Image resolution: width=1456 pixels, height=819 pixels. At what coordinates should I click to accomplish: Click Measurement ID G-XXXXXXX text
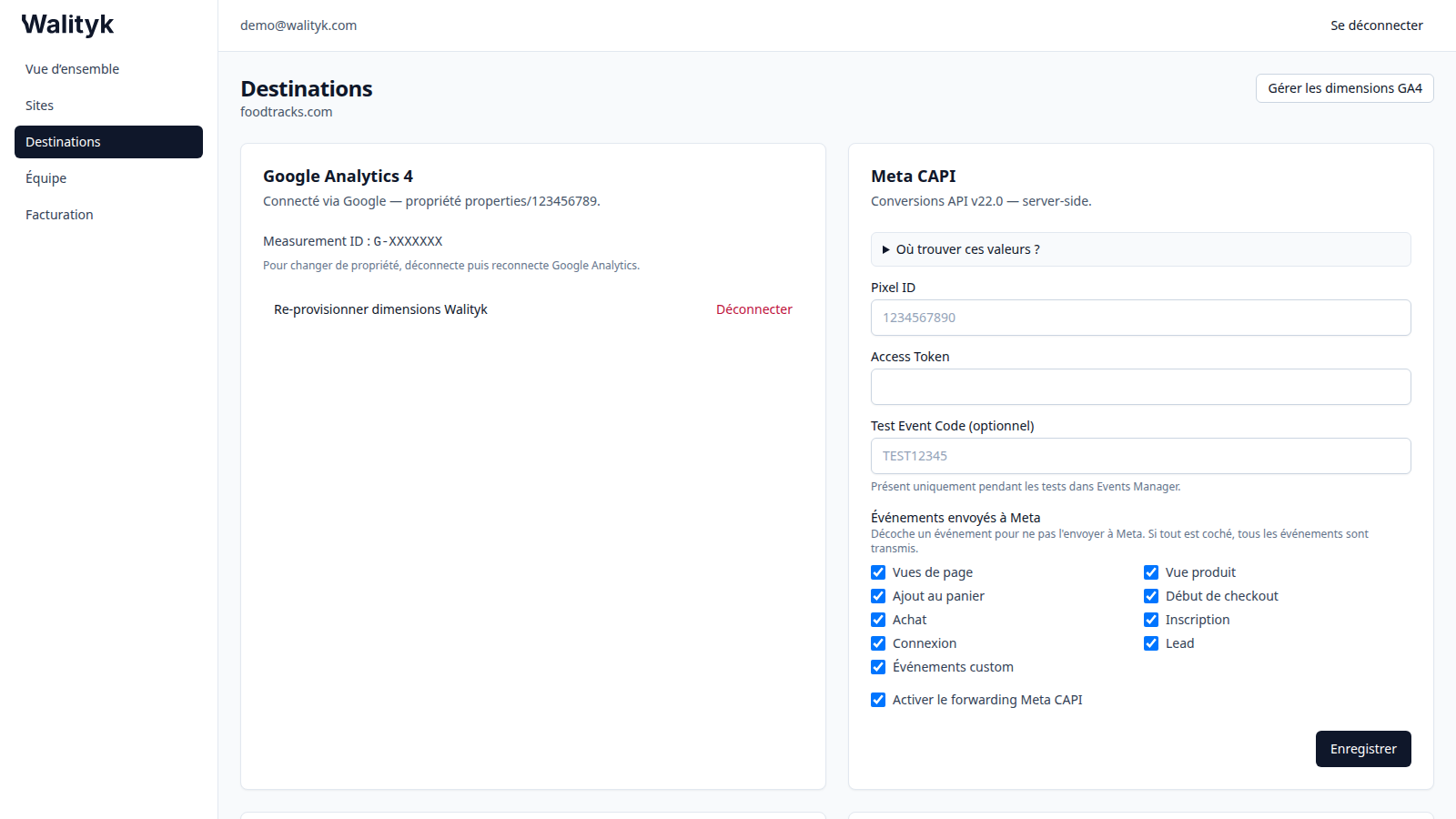pos(353,241)
